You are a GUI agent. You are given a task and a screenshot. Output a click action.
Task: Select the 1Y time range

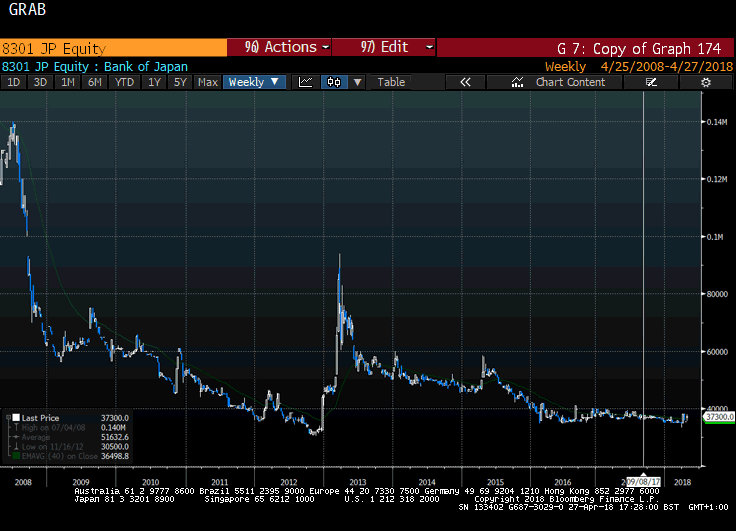(155, 82)
